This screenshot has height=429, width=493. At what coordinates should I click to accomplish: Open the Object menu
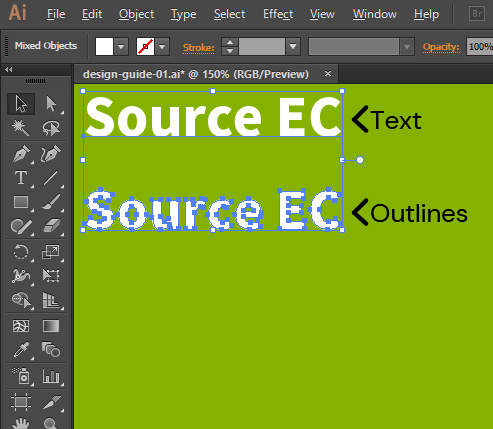tap(136, 14)
